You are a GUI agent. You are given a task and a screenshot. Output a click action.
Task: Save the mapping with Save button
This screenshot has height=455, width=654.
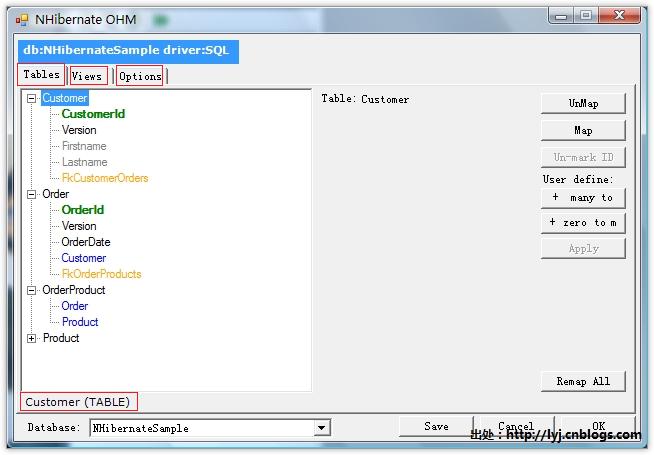point(436,426)
